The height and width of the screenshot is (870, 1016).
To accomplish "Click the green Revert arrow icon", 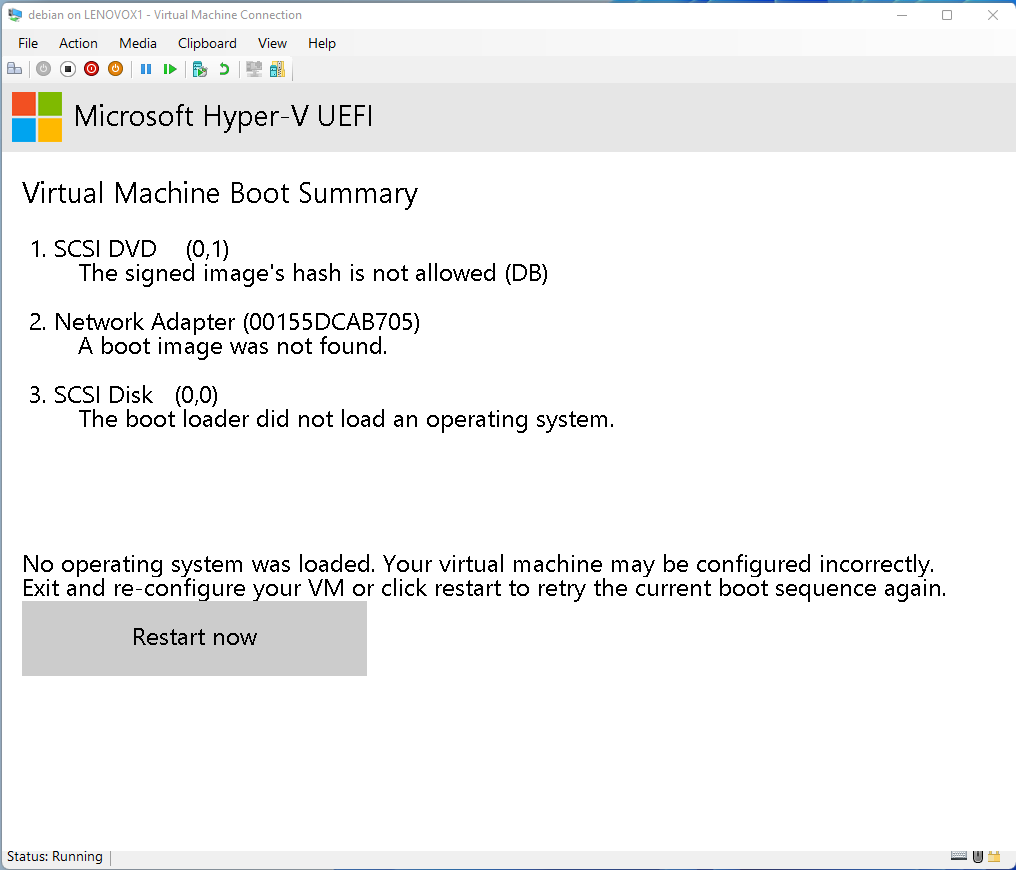I will 224,69.
